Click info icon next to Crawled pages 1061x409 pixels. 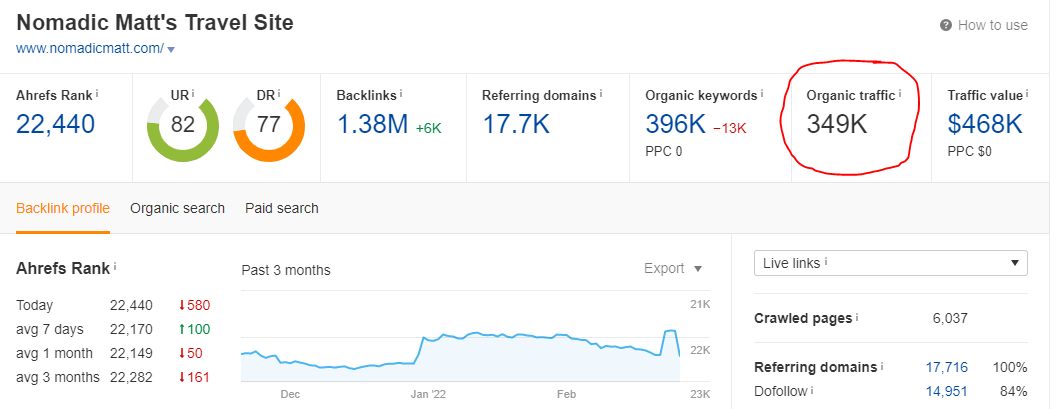point(857,318)
